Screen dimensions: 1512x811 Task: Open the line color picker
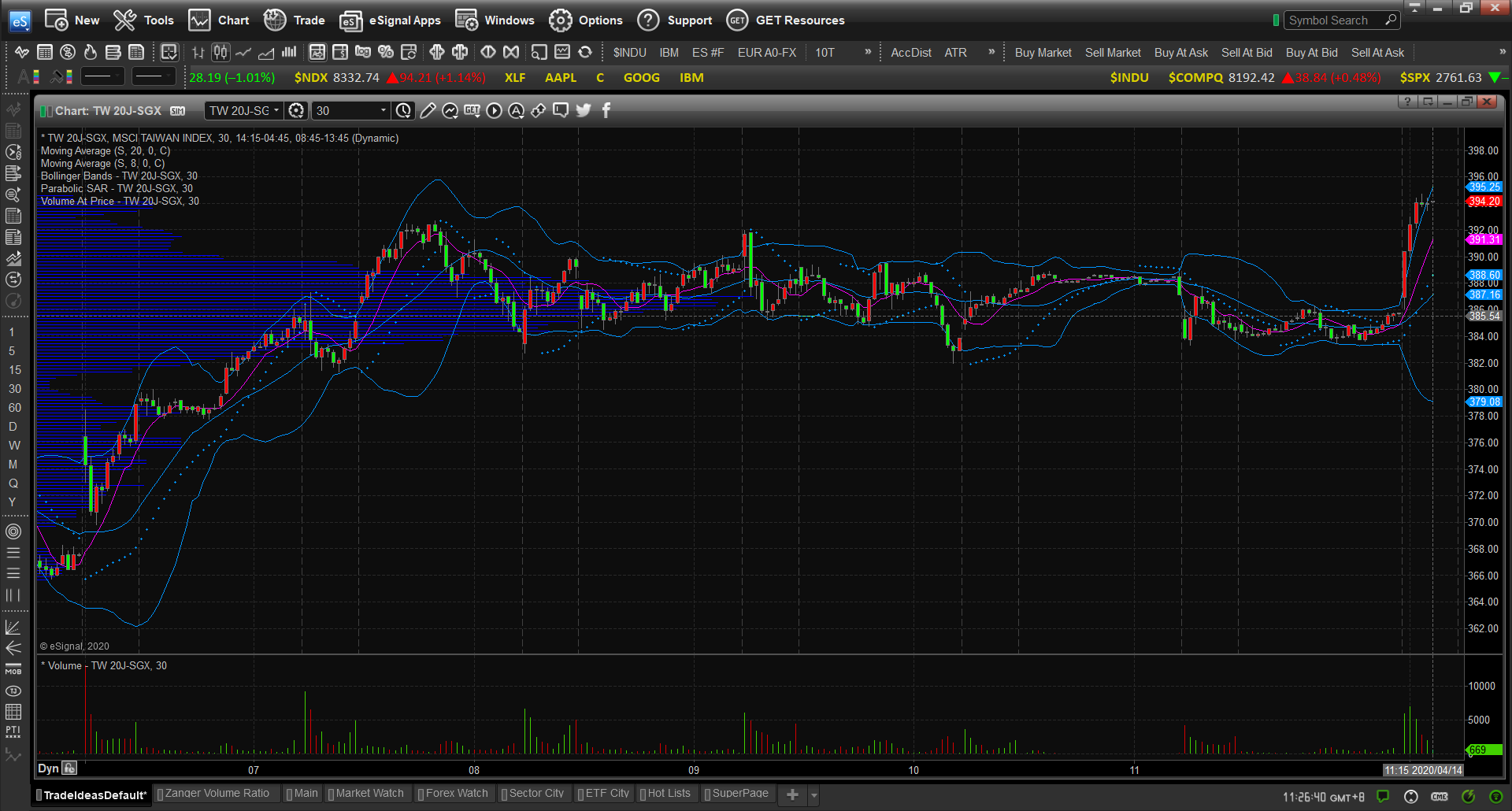(61, 76)
